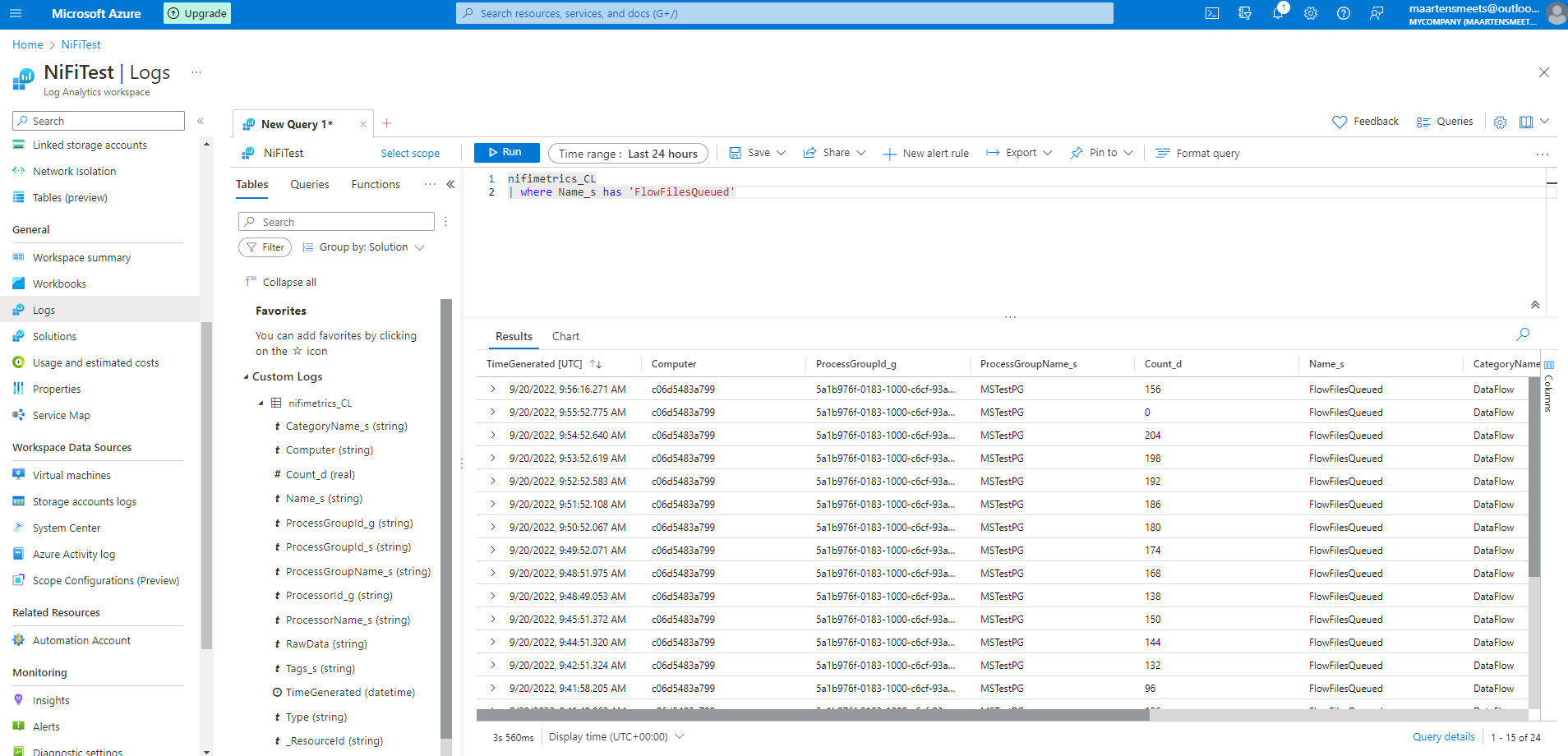
Task: Click the Pin to option
Action: (1101, 153)
